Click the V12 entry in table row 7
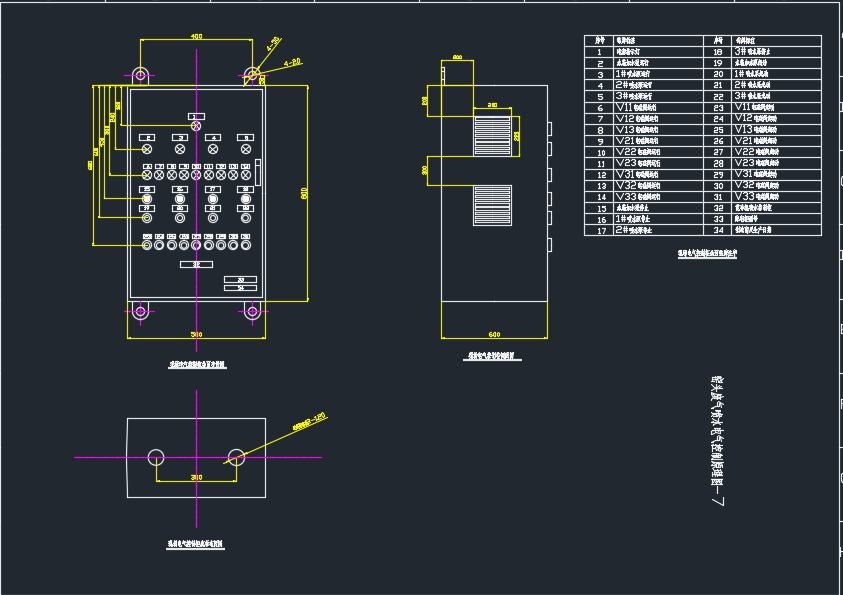This screenshot has height=595, width=843. 637,119
